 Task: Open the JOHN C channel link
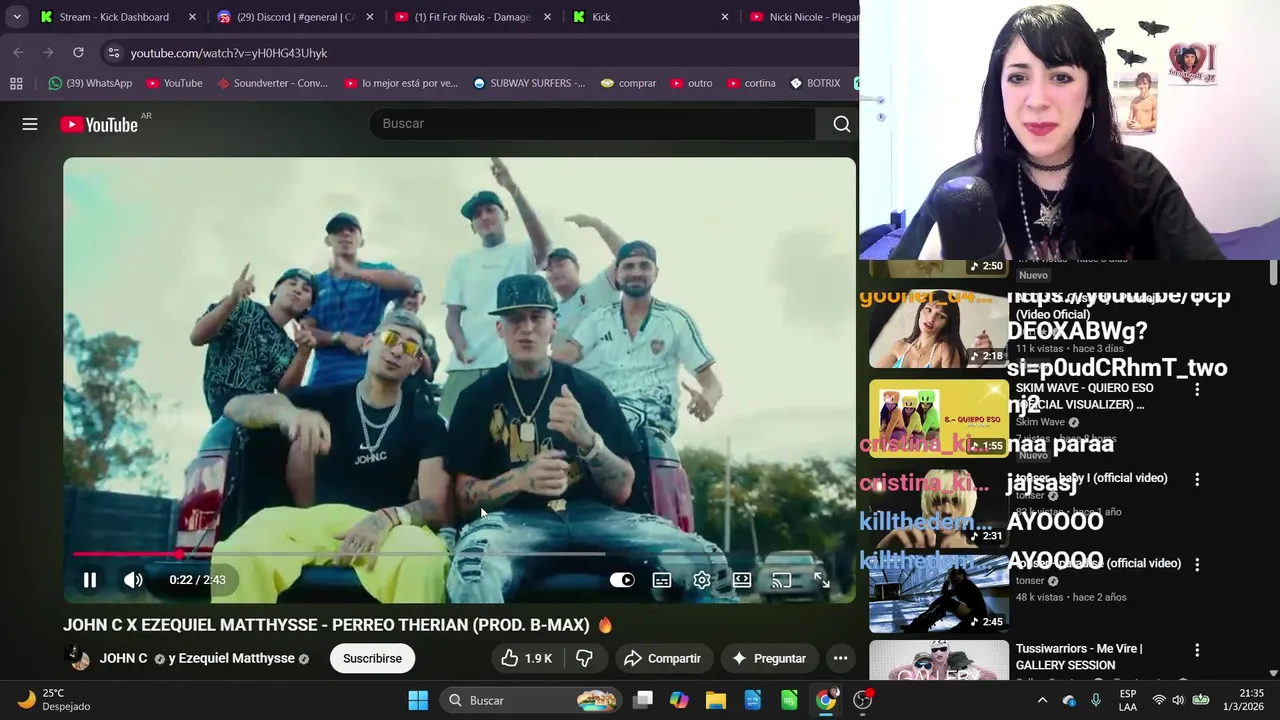point(123,658)
